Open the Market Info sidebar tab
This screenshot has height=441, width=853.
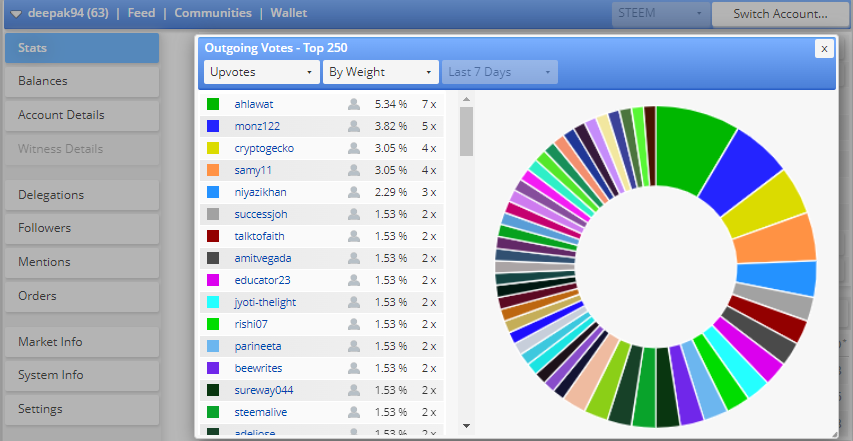82,341
